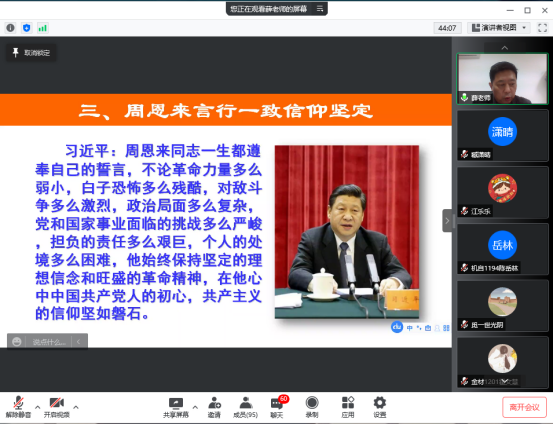Start recording the meeting
Image resolution: width=553 pixels, height=424 pixels.
(x=312, y=407)
